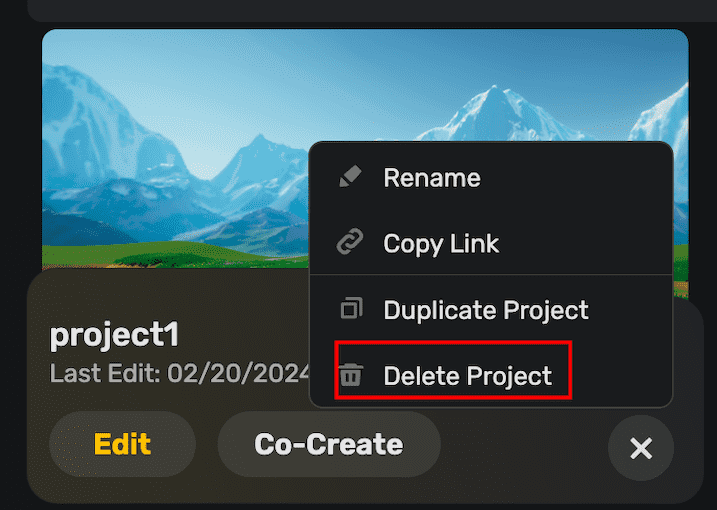This screenshot has height=510, width=717.
Task: Click the project1 title text
Action: click(114, 336)
